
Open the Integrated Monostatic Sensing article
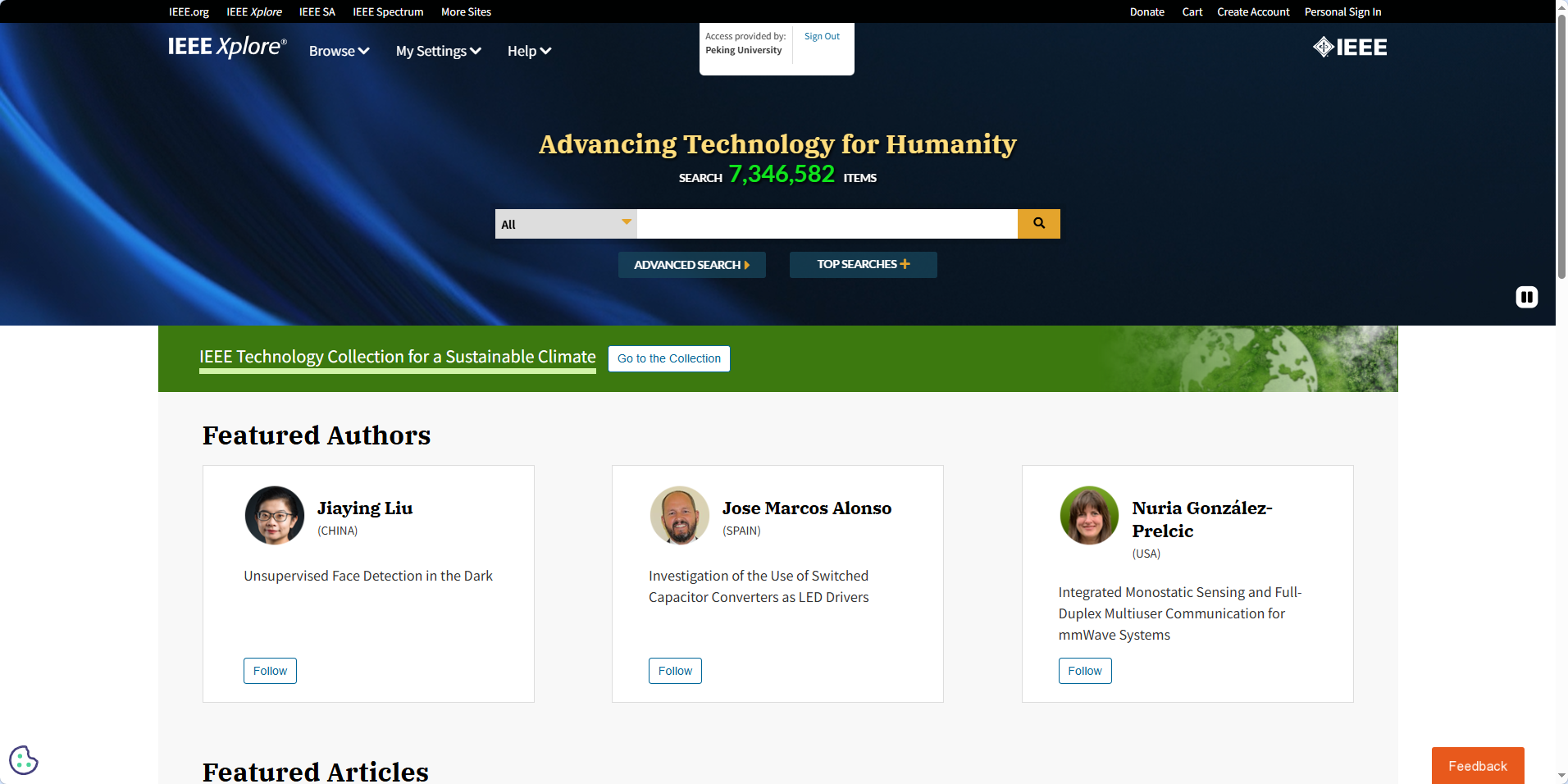pyautogui.click(x=1180, y=613)
